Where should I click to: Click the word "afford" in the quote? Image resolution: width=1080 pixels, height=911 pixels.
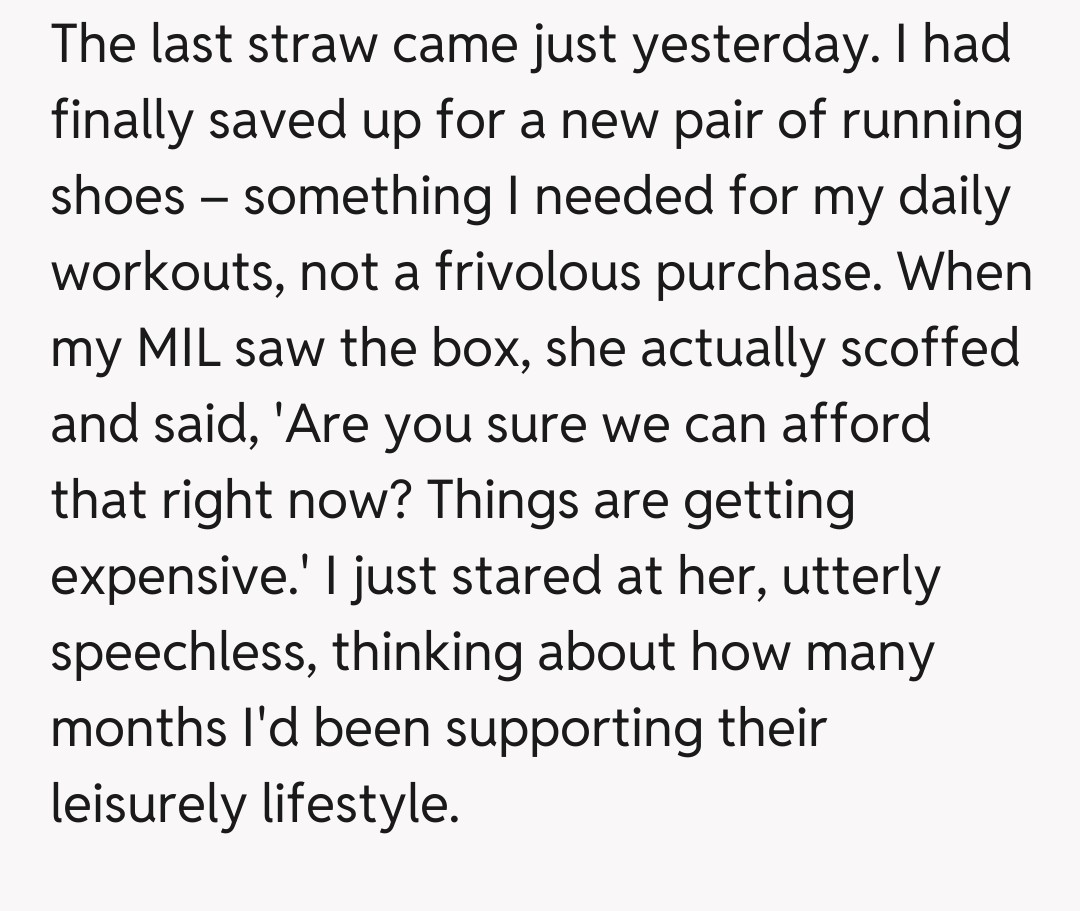coord(856,423)
